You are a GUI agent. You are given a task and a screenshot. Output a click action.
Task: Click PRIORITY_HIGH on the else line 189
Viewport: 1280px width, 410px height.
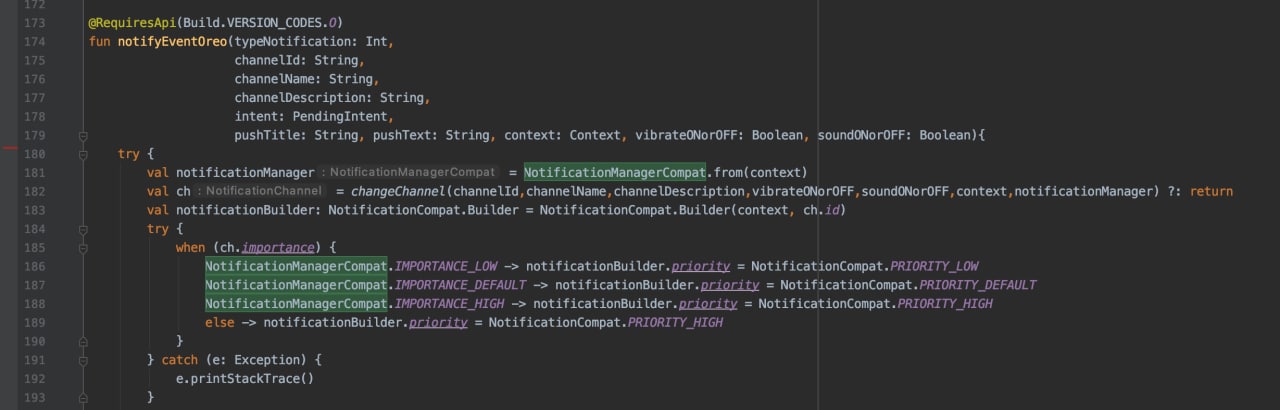click(x=675, y=322)
